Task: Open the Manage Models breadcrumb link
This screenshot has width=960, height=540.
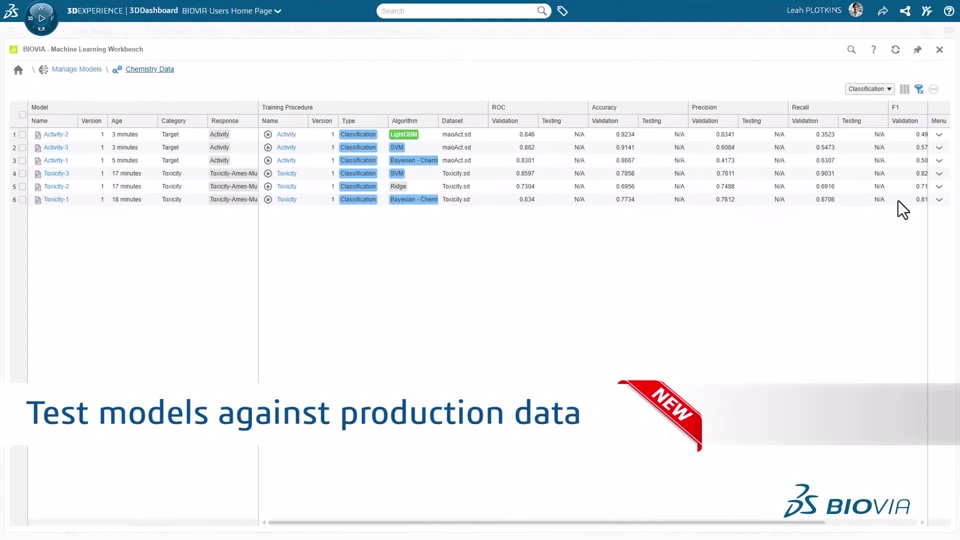Action: 77,69
